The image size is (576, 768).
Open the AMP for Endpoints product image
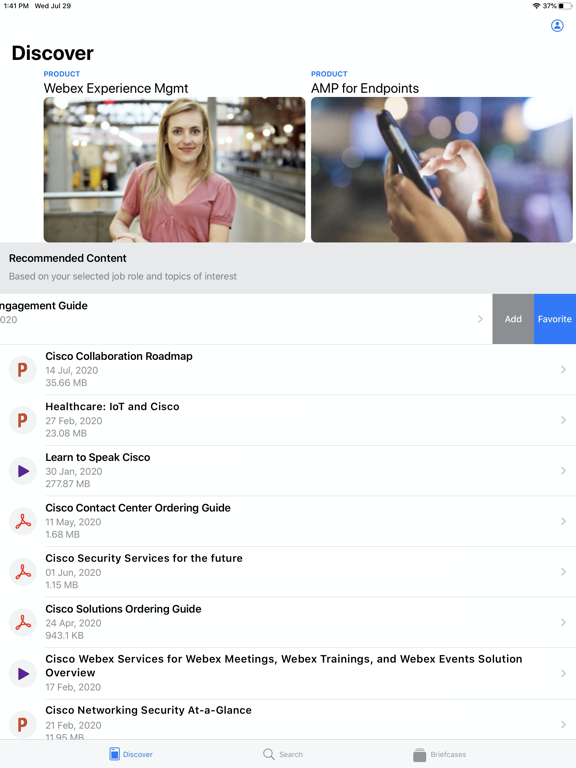coord(442,169)
